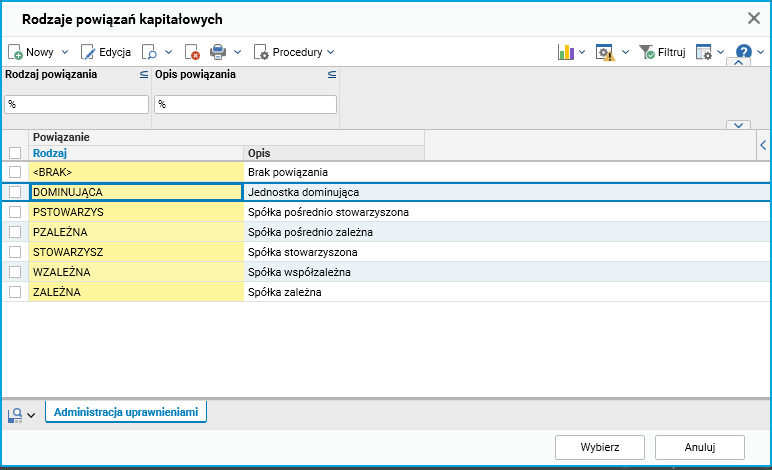The width and height of the screenshot is (772, 470).
Task: Click the Filtruj funnel icon
Action: point(646,52)
